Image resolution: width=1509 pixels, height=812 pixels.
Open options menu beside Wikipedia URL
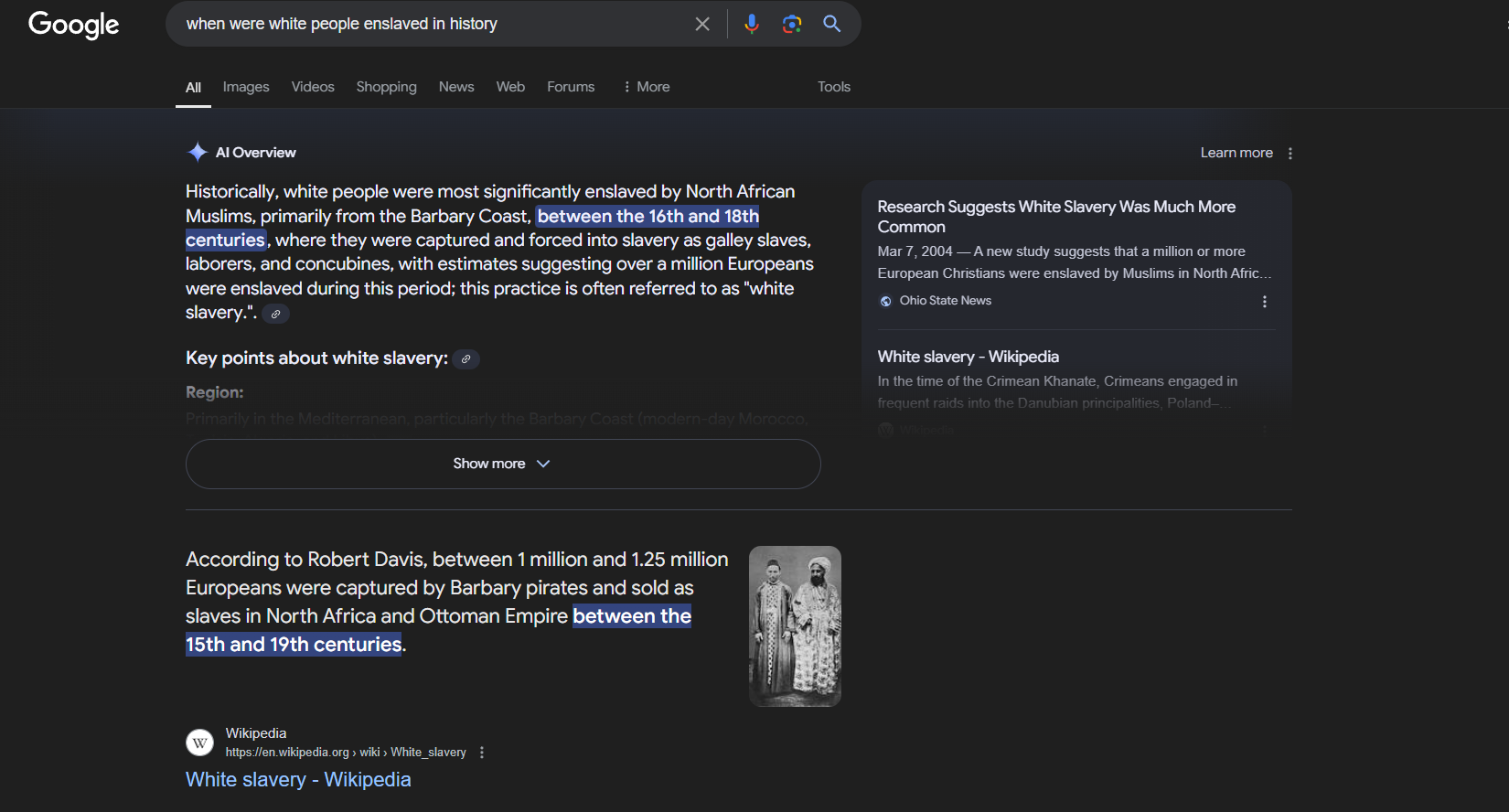[482, 753]
